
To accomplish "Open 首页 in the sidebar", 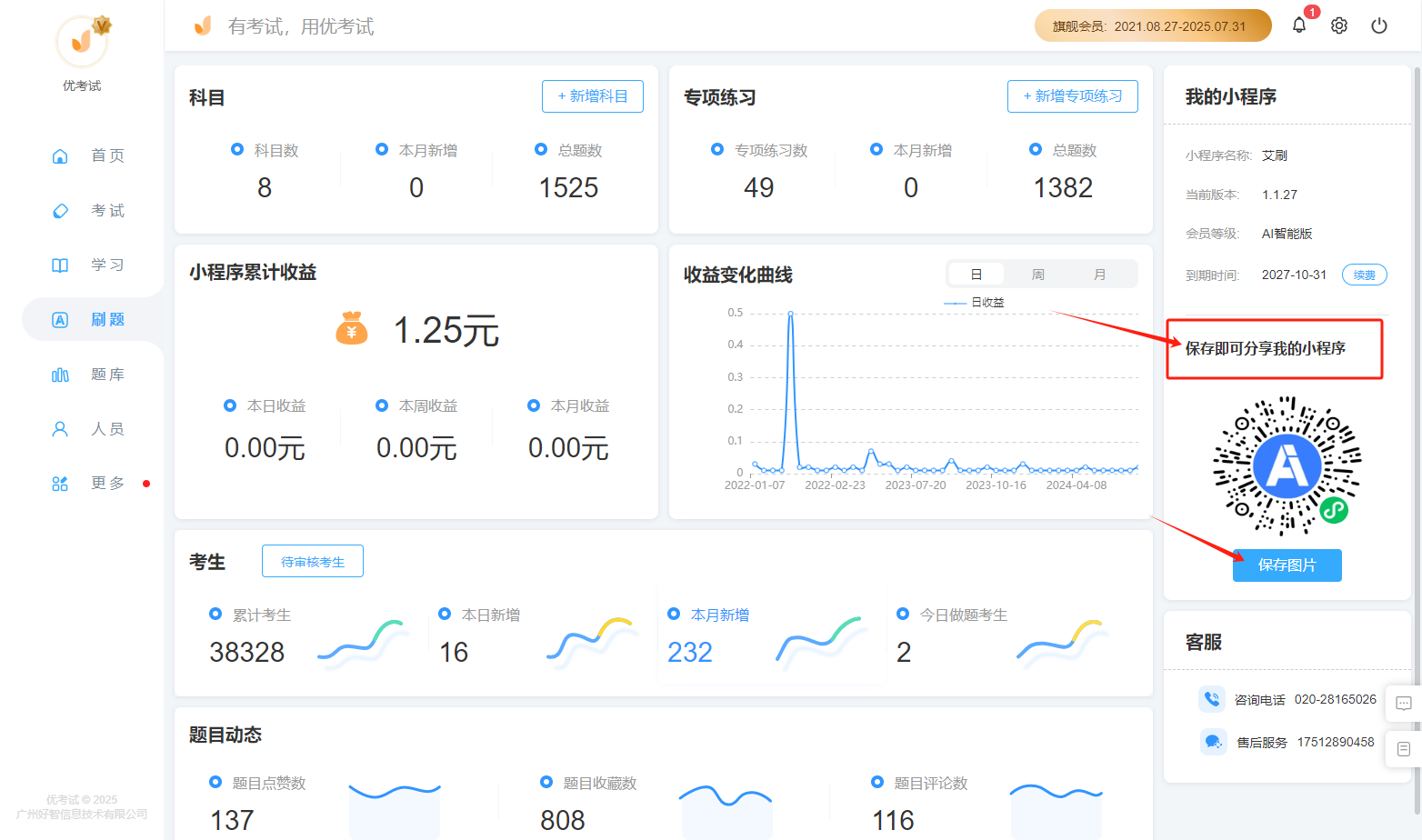I will [107, 155].
